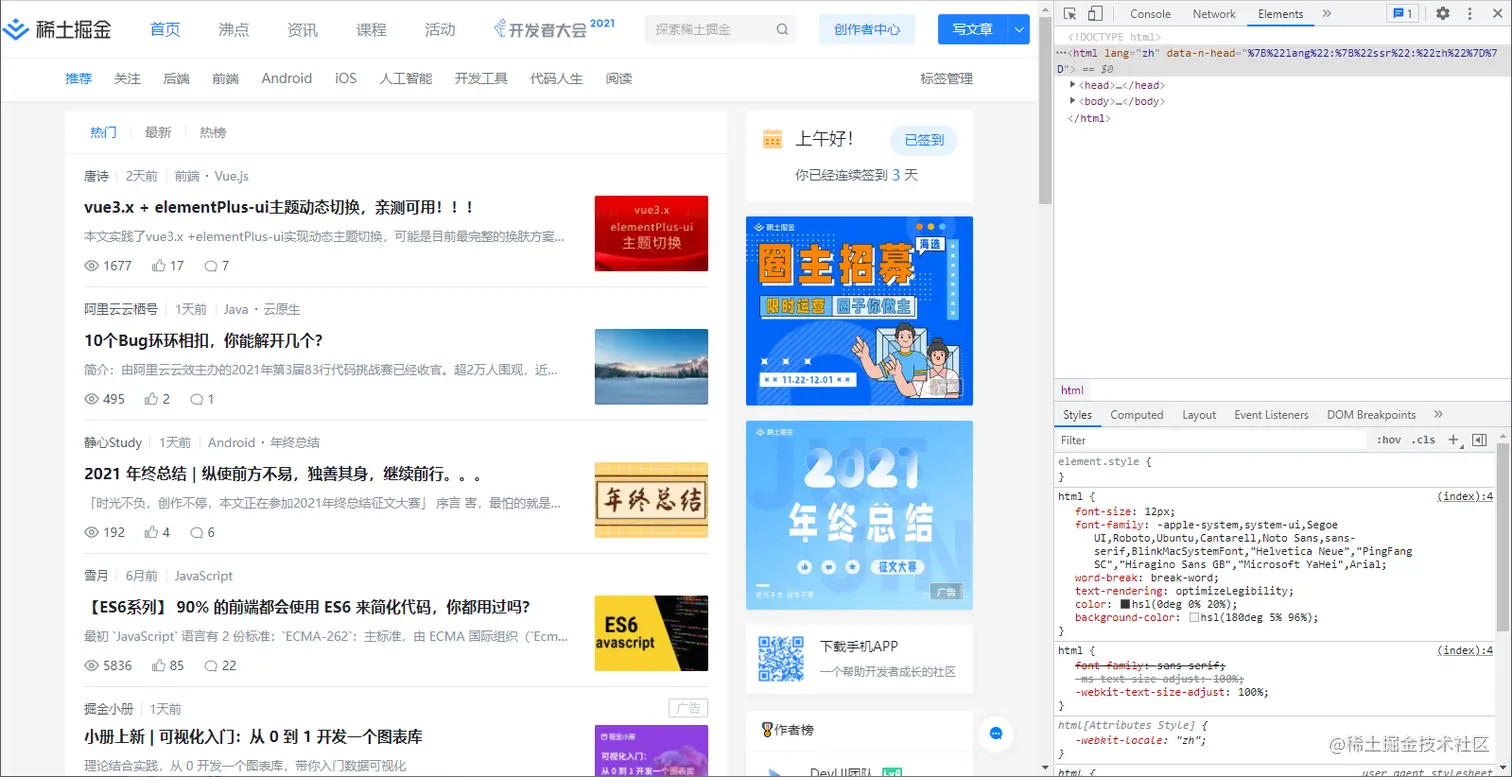Open DevTools settings gear icon
The image size is (1512, 777).
coord(1443,13)
